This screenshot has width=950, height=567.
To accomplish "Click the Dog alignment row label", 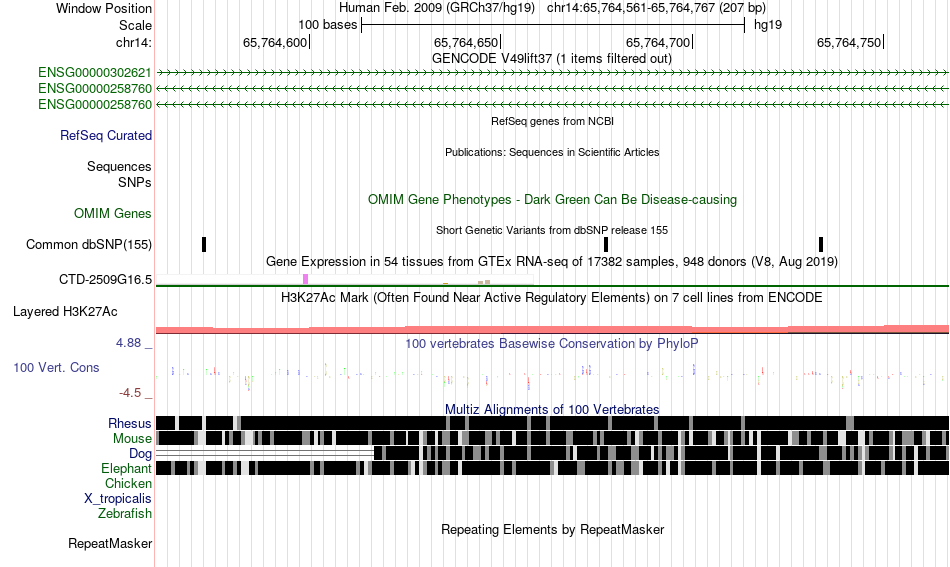I will (140, 454).
